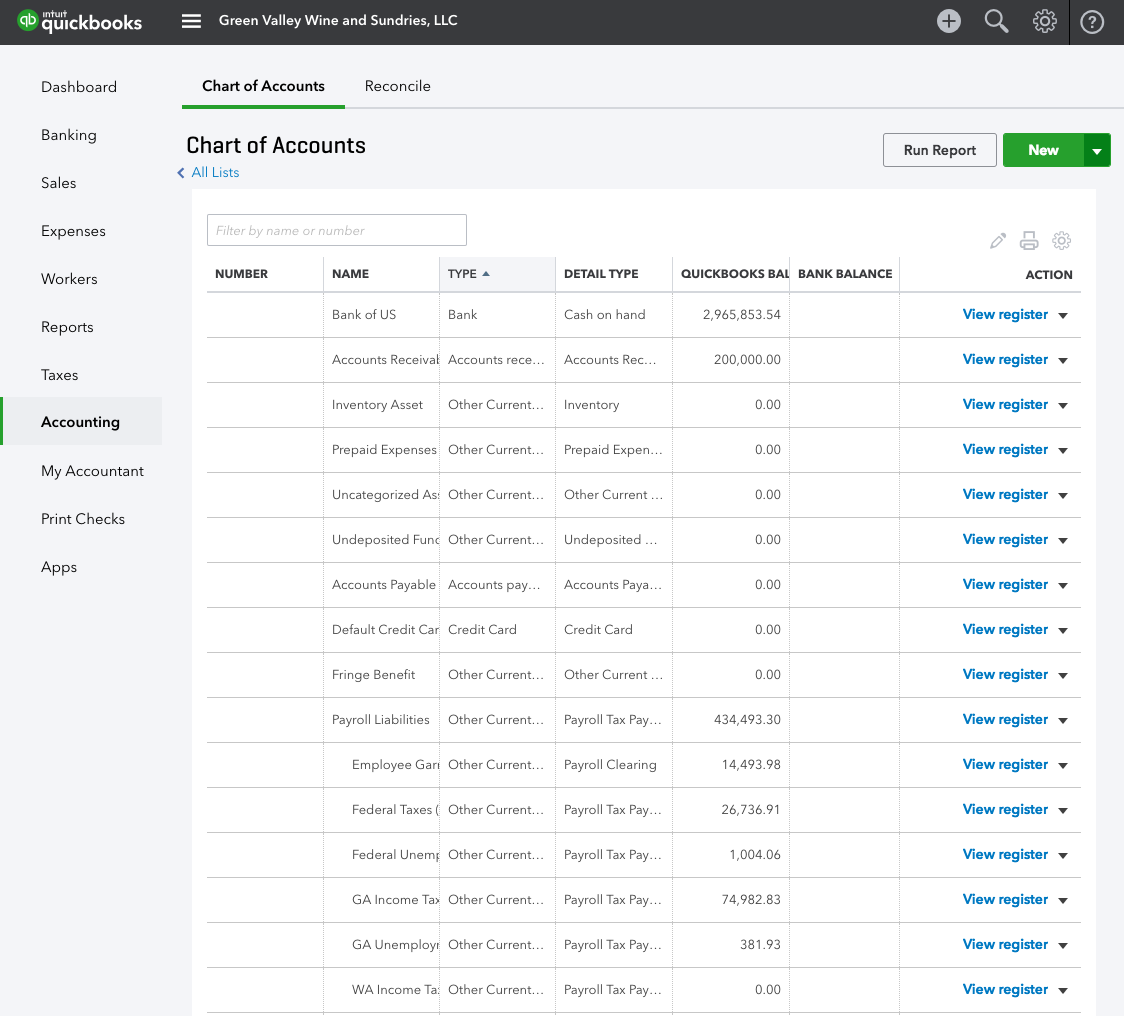Open action dropdown for Payroll Liabilities row

(x=1063, y=721)
